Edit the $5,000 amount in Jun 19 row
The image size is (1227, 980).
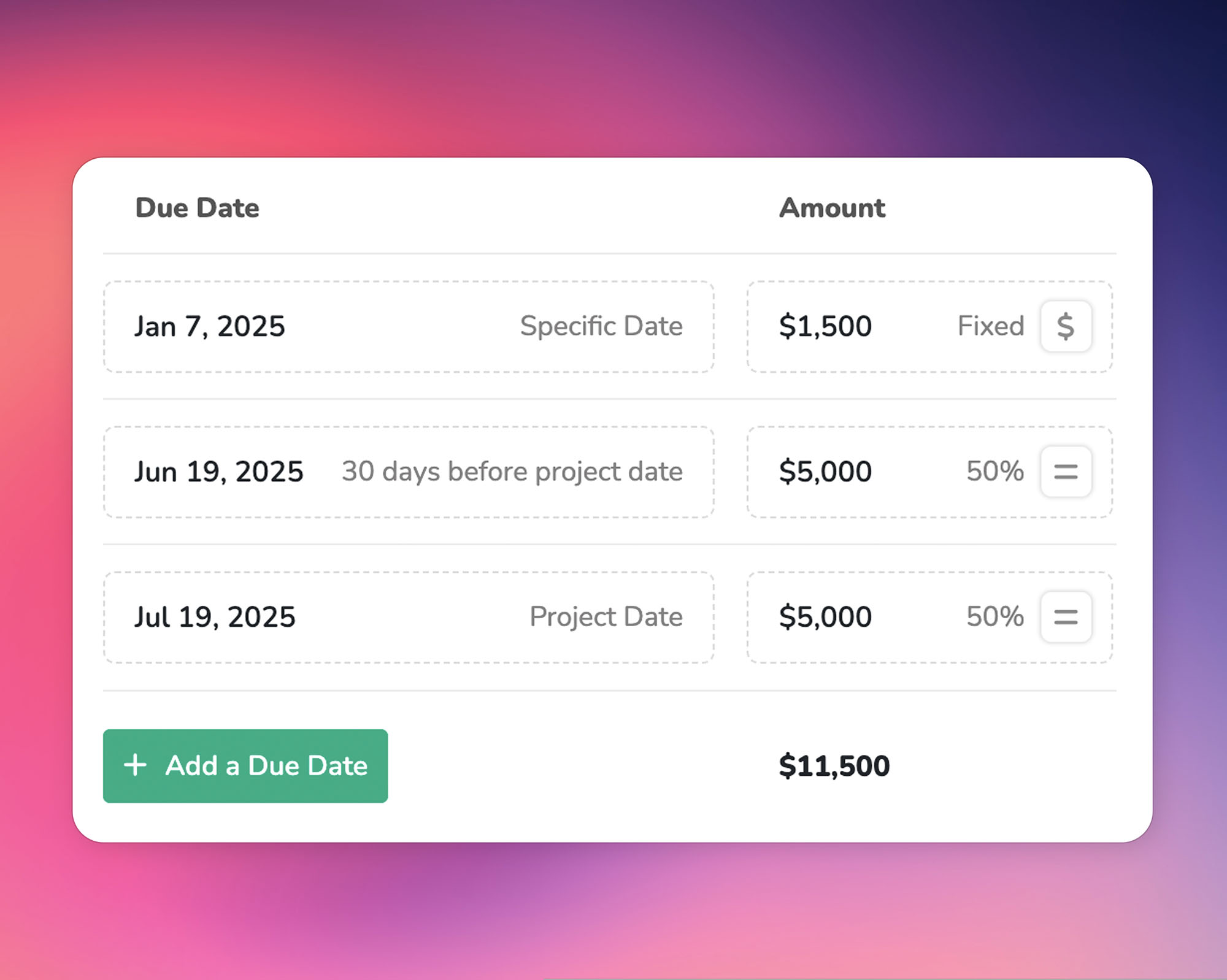pyautogui.click(x=825, y=472)
